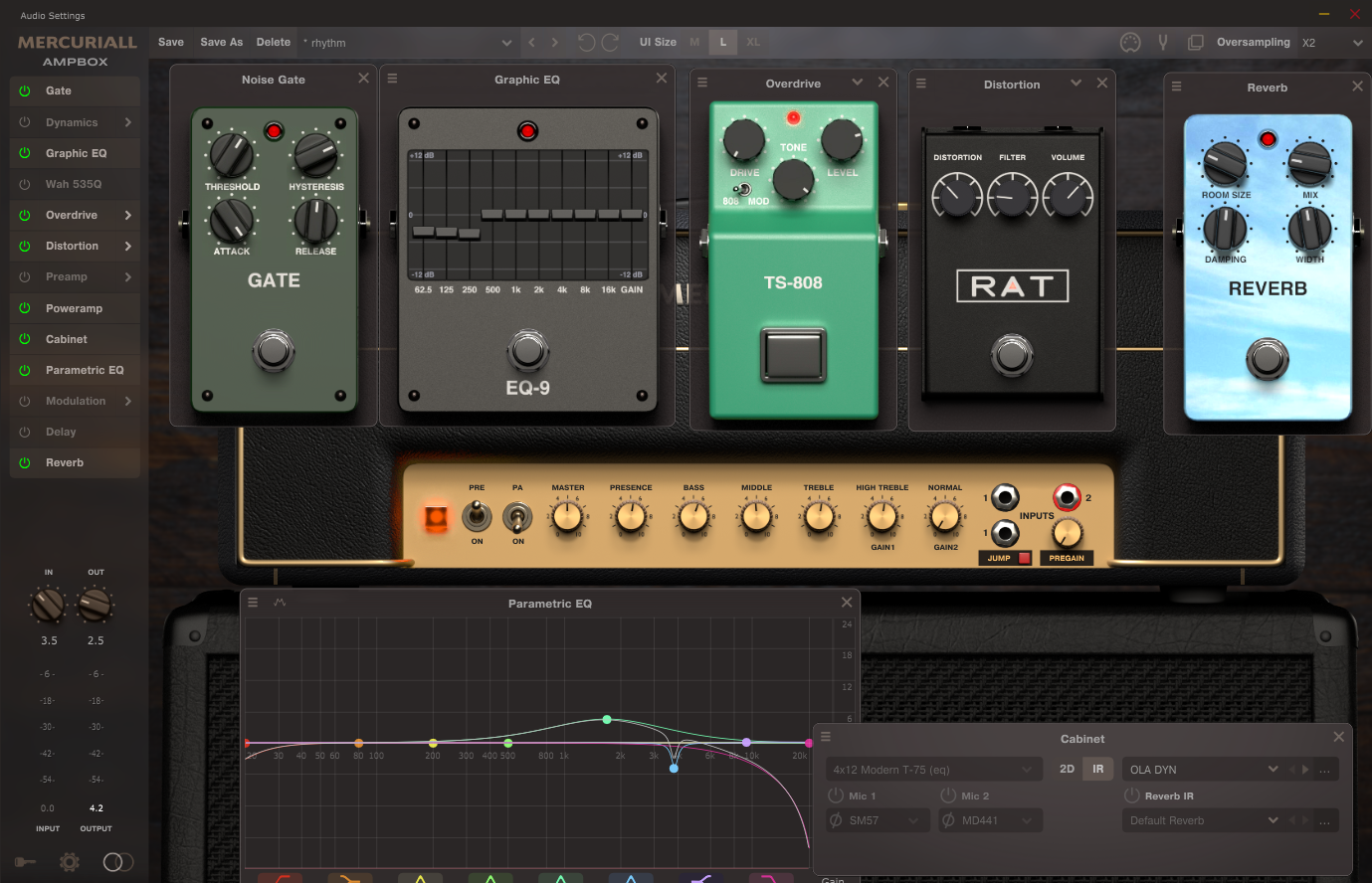This screenshot has height=883, width=1372.
Task: Toggle the Mic 1 power button in the Cabinet panel
Action: point(836,795)
